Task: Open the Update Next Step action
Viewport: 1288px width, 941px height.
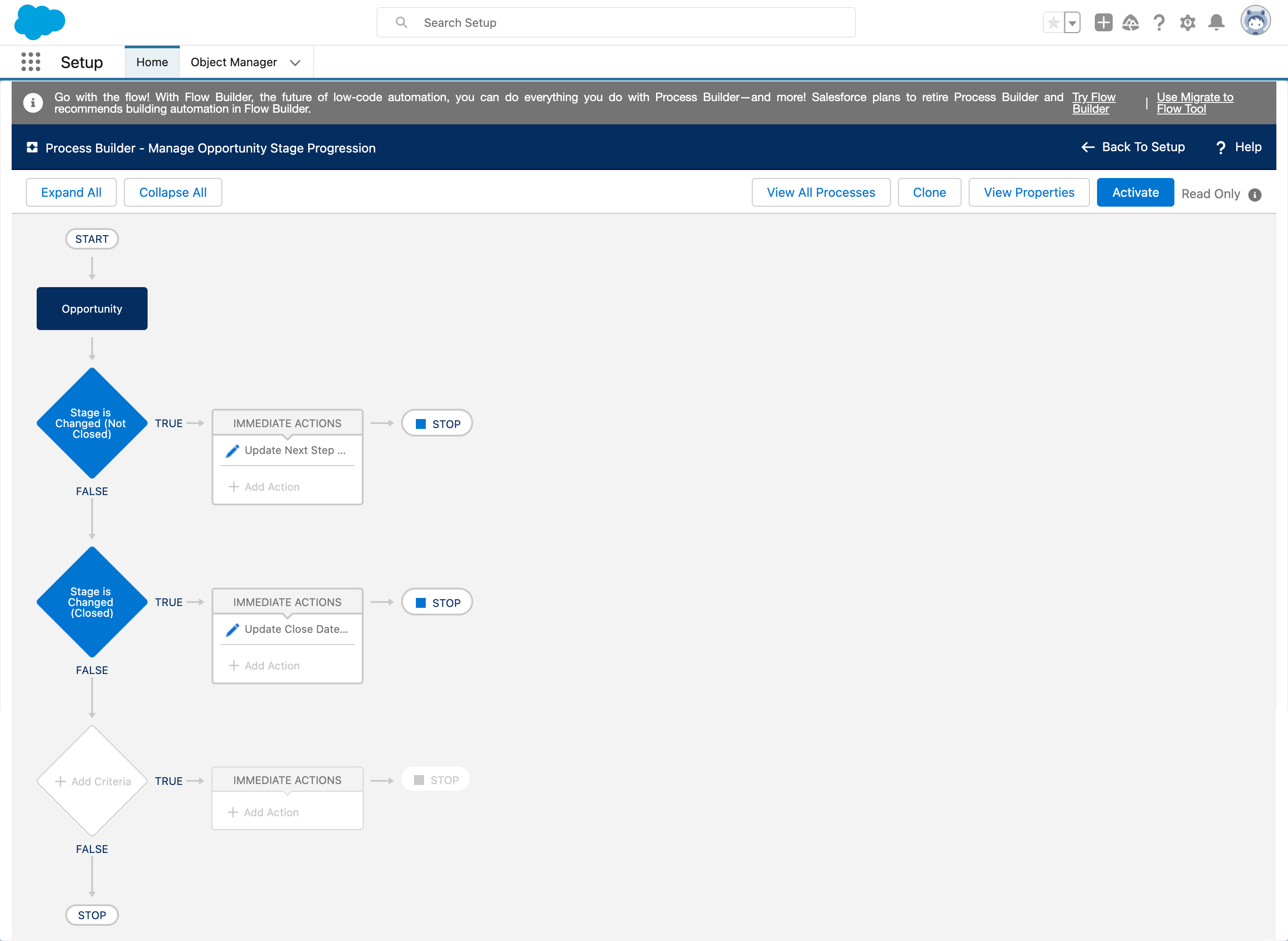Action: point(287,450)
